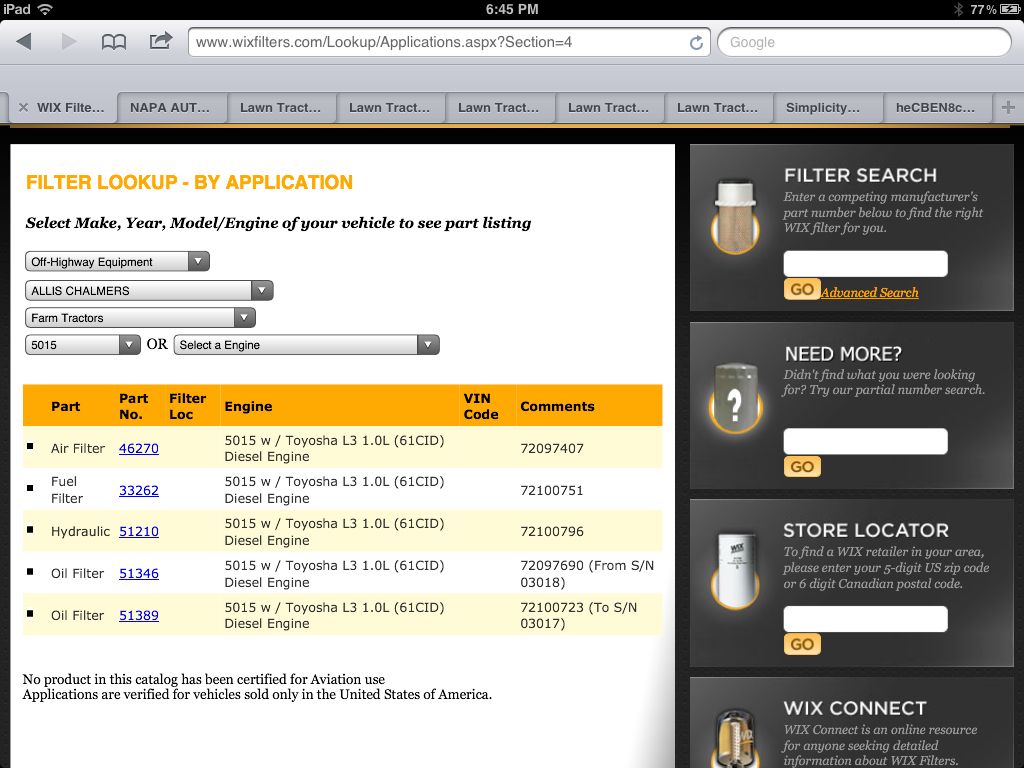The width and height of the screenshot is (1024, 768).
Task: Open part number 33262 link
Action: (x=138, y=490)
